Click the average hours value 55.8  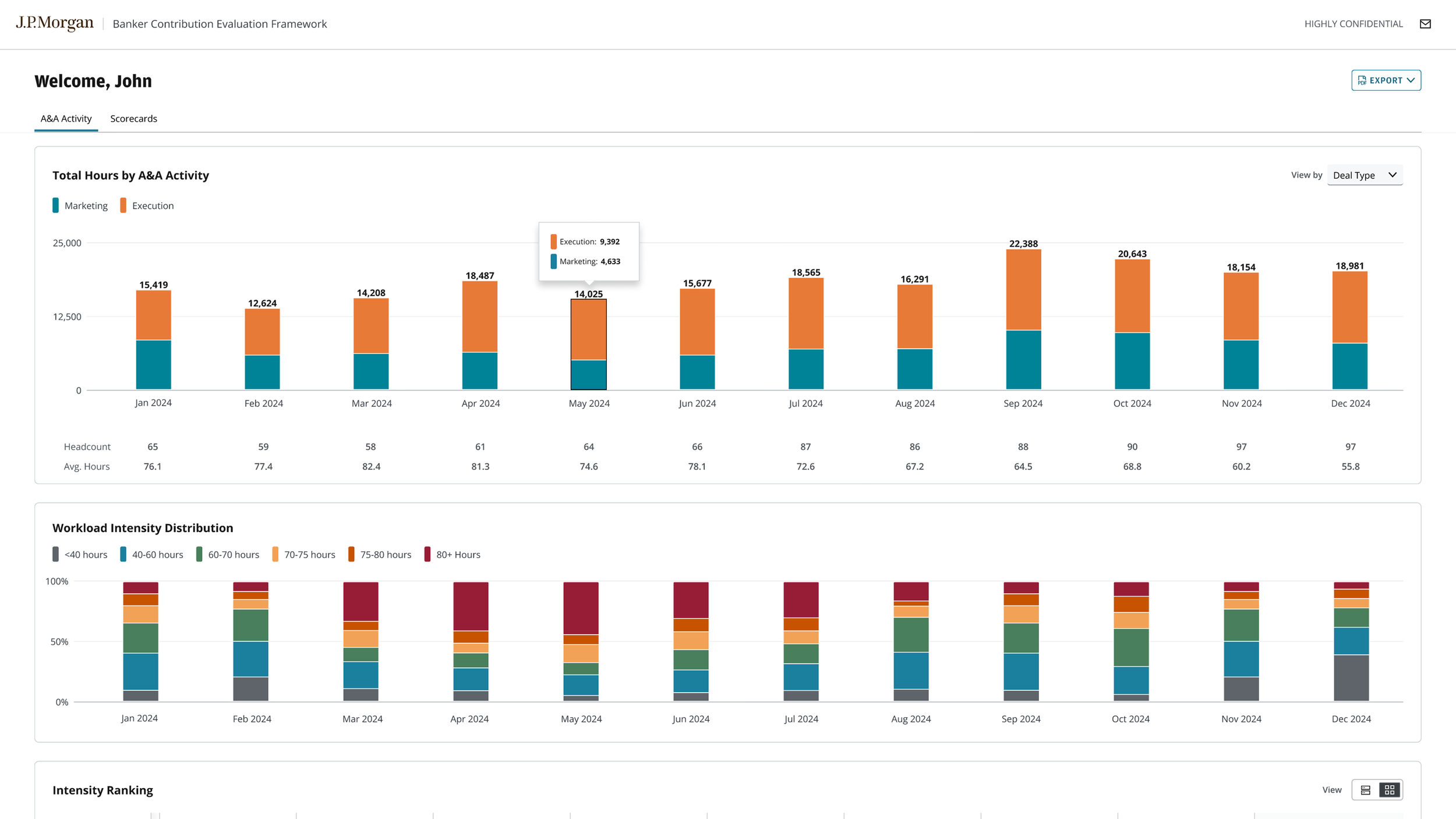(x=1350, y=466)
